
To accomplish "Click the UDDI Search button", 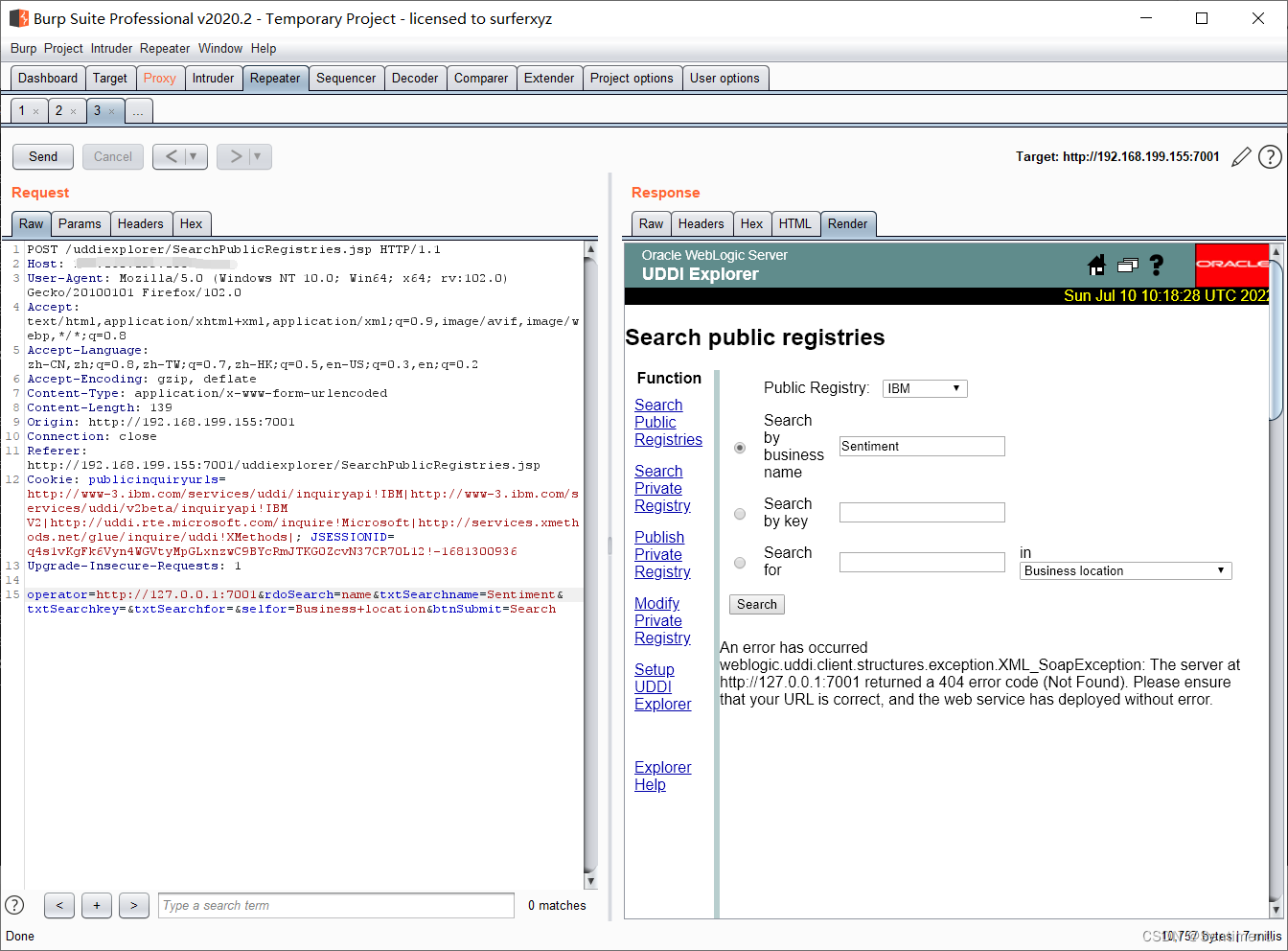I will pyautogui.click(x=757, y=604).
